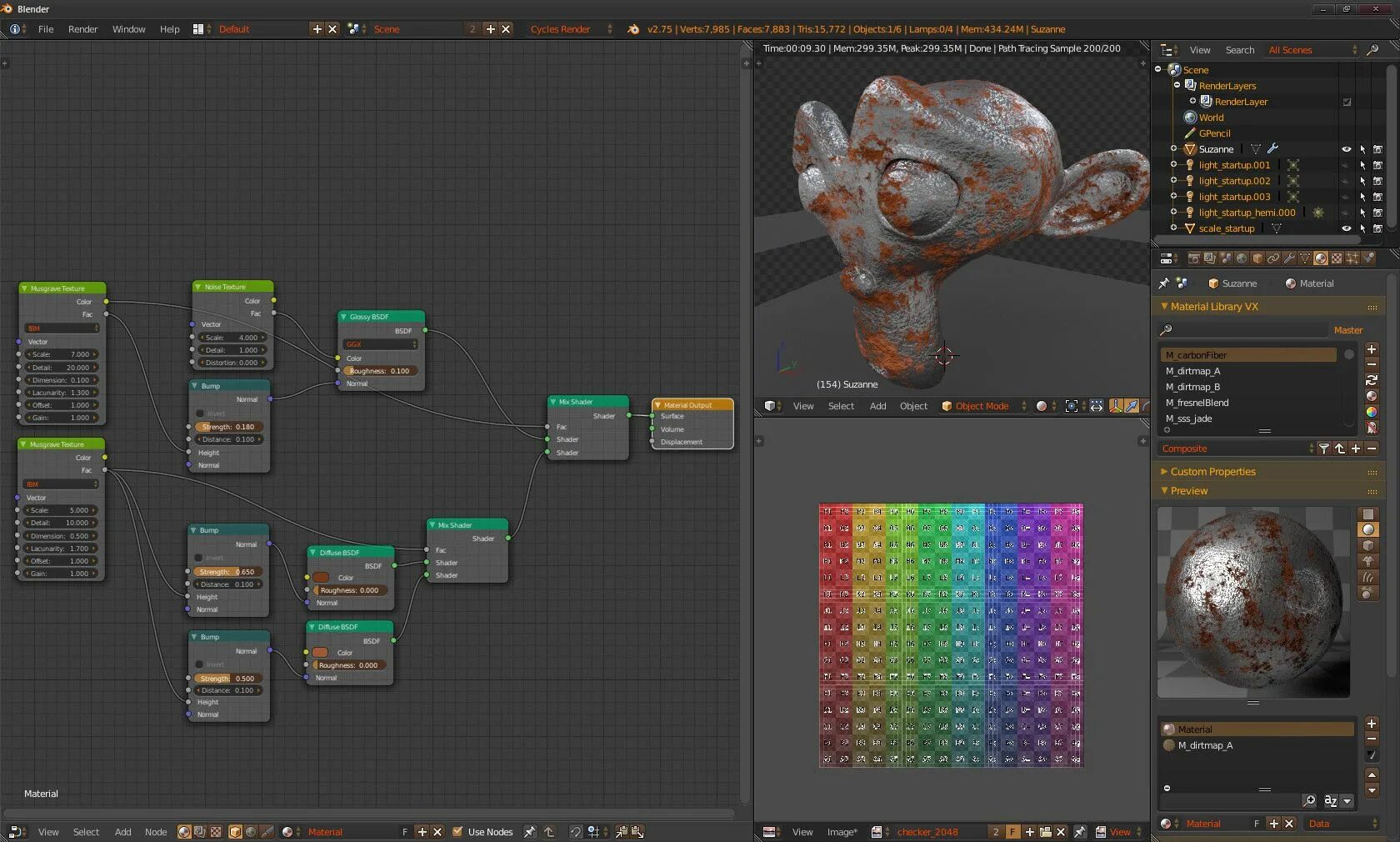Collapse the Preview panel
Viewport: 1400px width, 842px height.
[x=1164, y=491]
